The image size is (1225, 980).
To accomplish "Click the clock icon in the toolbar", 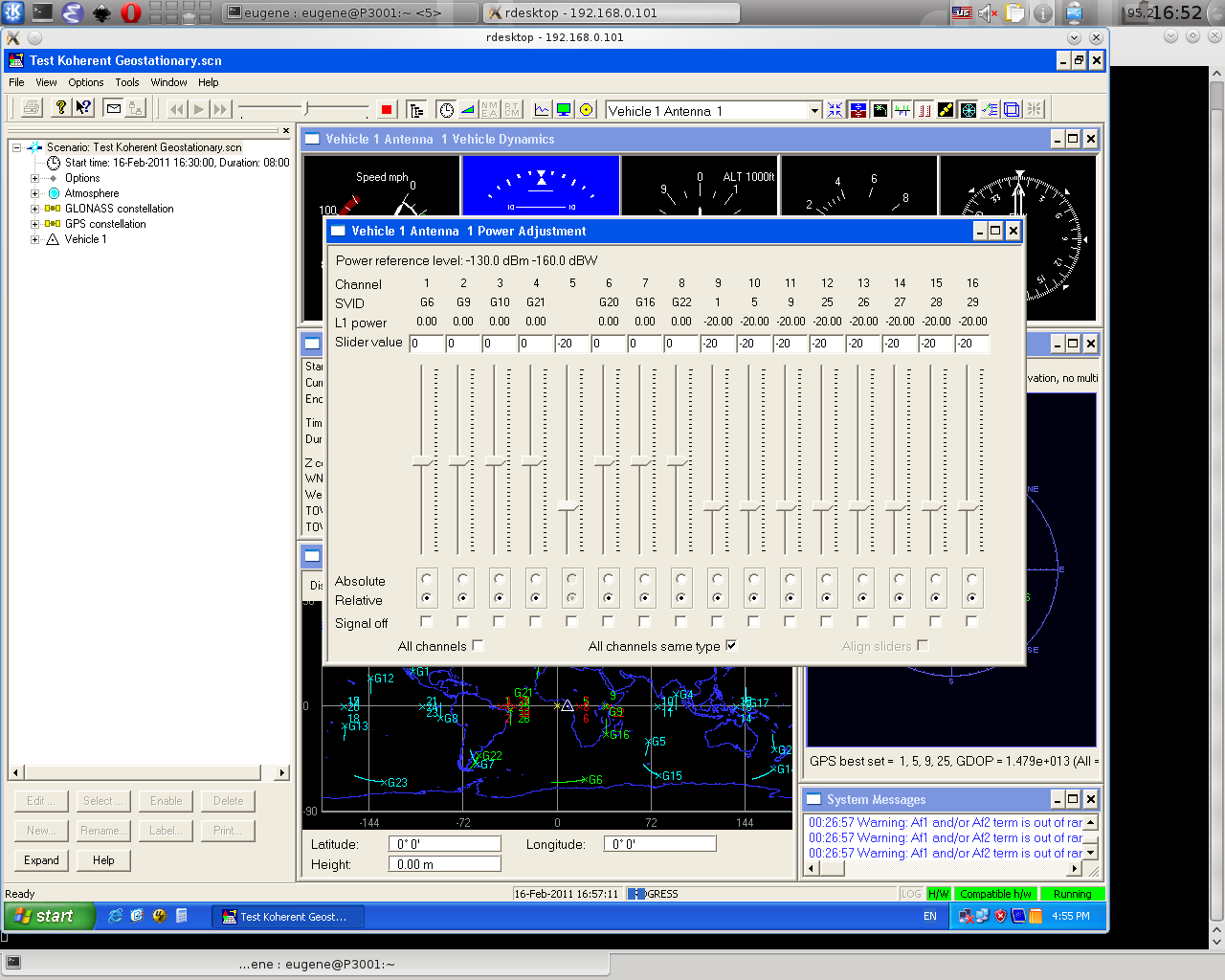I will 446,110.
